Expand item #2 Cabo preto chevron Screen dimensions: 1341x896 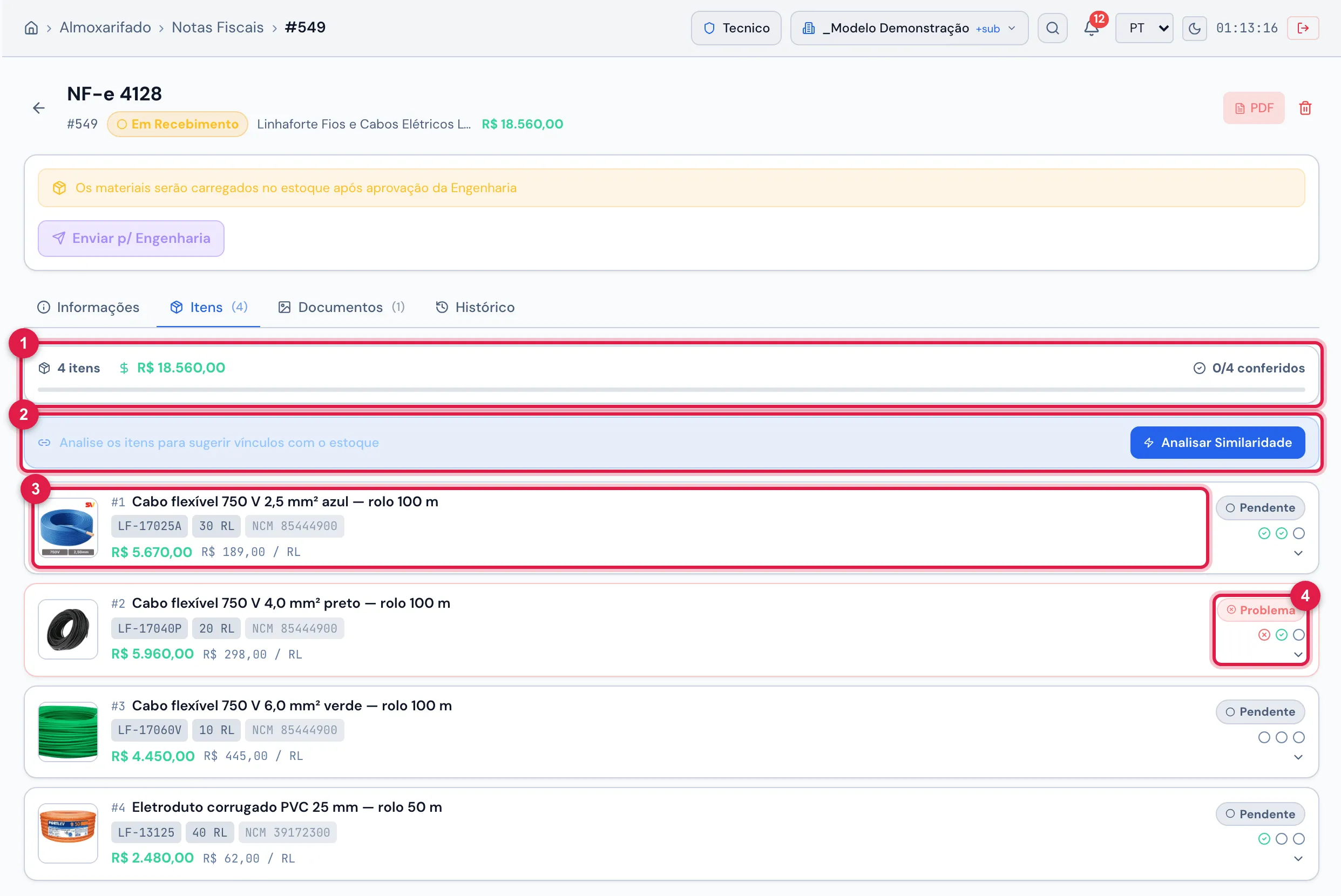(1298, 655)
